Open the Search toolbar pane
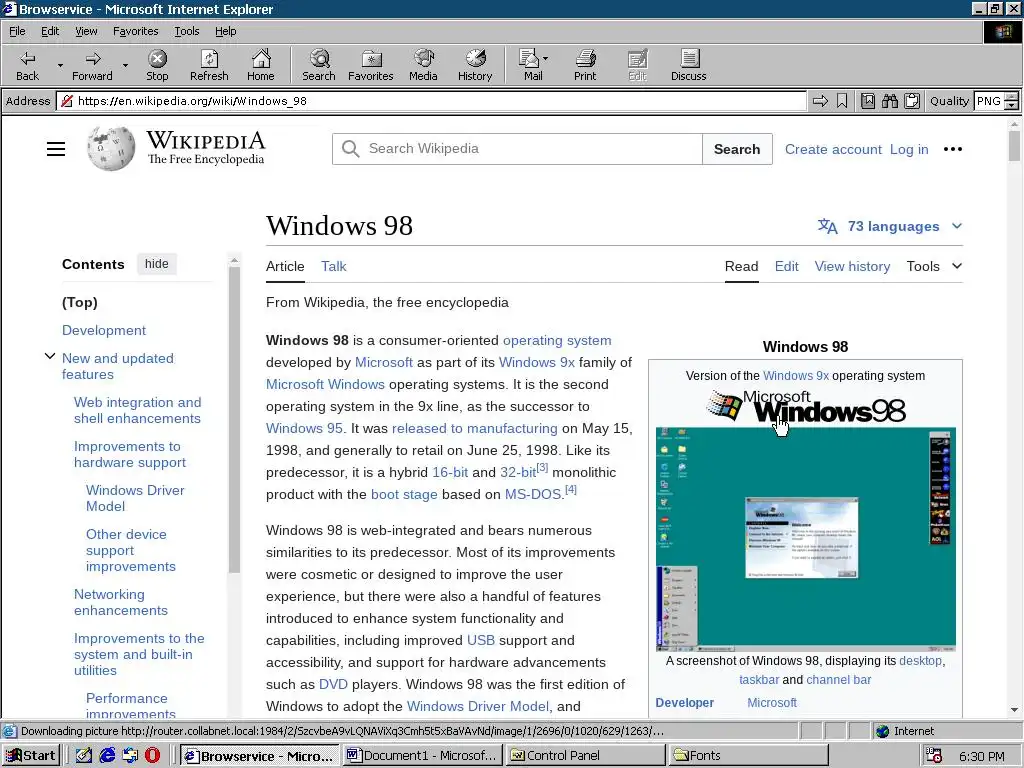The width and height of the screenshot is (1024, 768). click(x=319, y=65)
